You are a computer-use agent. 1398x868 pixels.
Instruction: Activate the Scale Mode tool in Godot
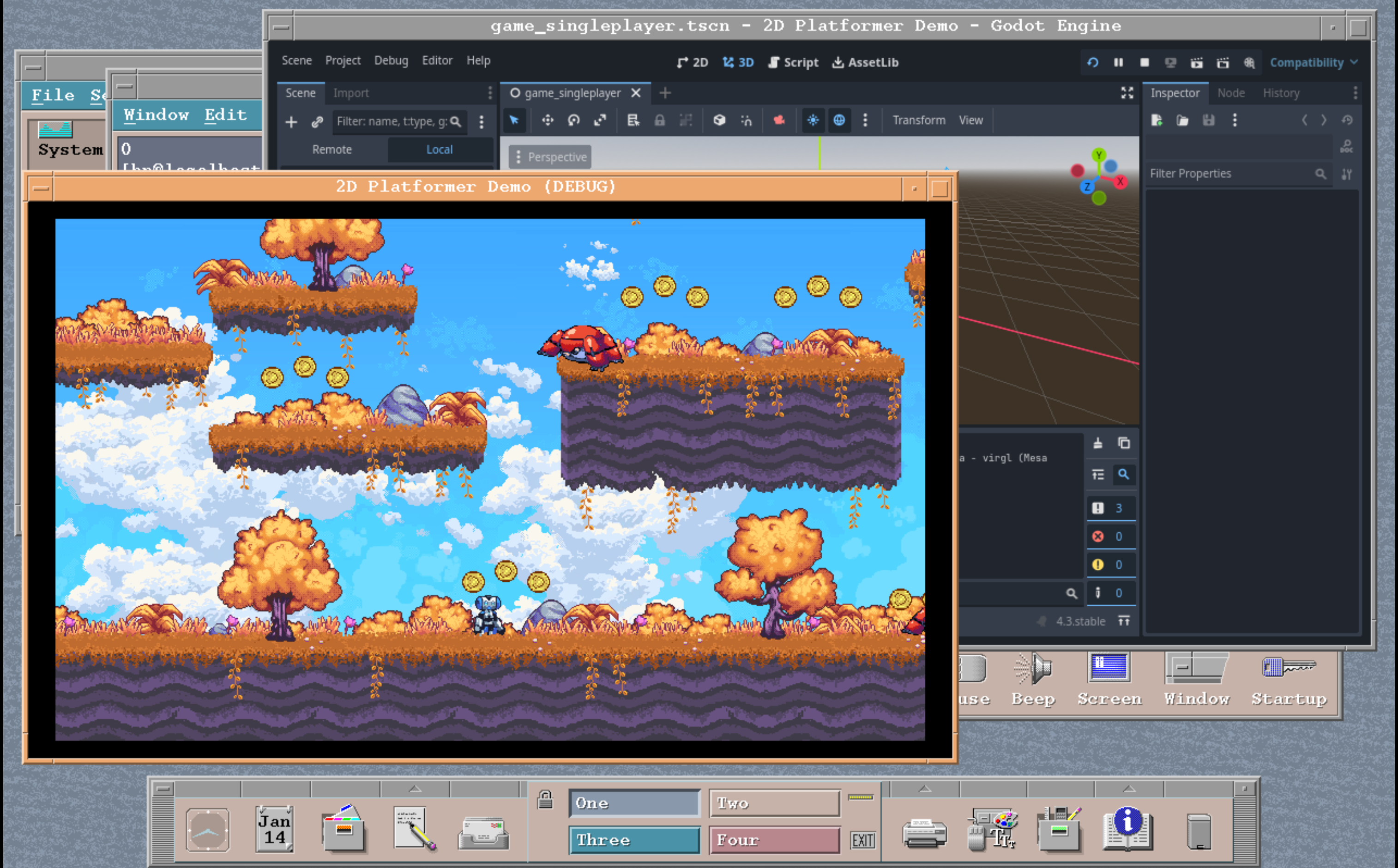[600, 120]
